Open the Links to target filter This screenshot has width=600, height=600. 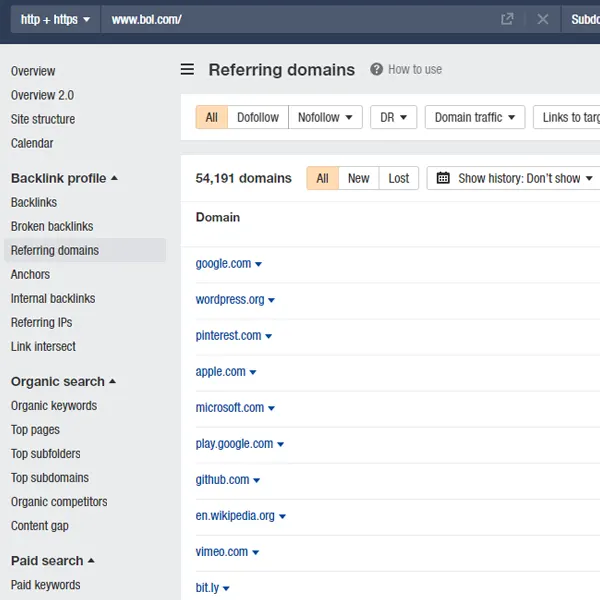tap(567, 117)
